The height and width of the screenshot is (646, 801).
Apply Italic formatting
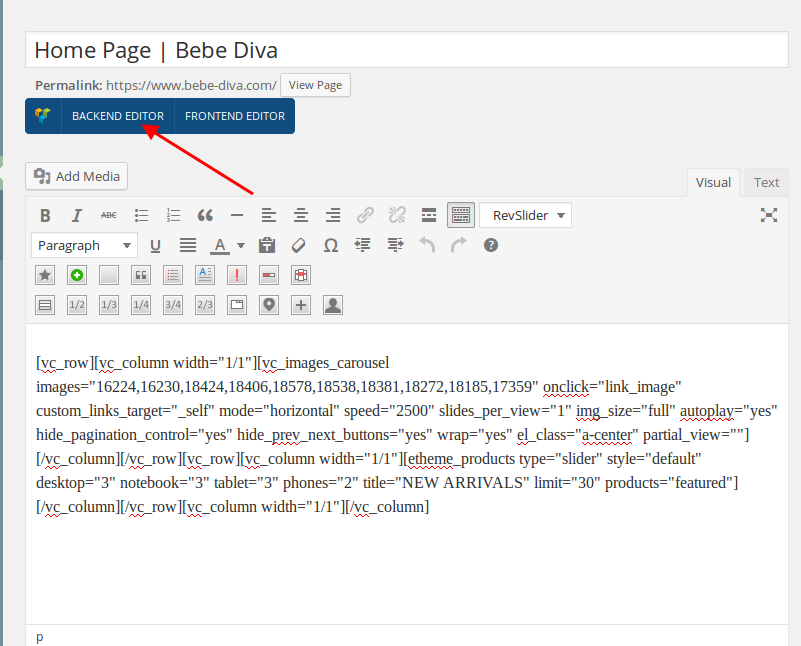(77, 216)
